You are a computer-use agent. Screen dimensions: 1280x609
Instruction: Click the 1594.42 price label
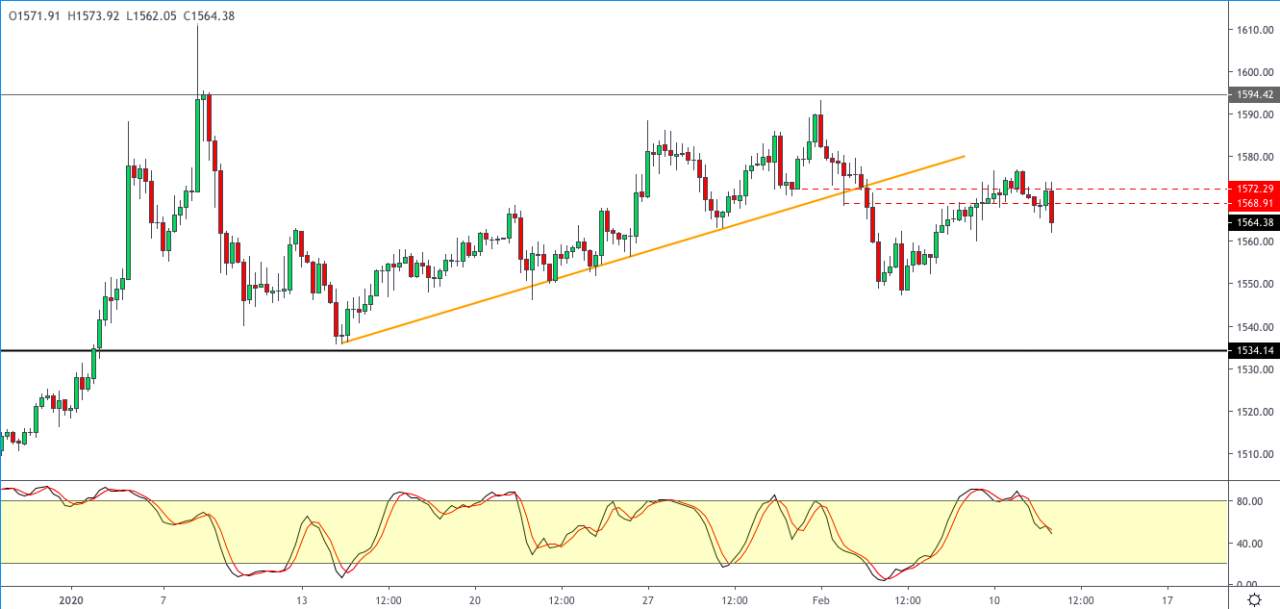tap(1254, 94)
